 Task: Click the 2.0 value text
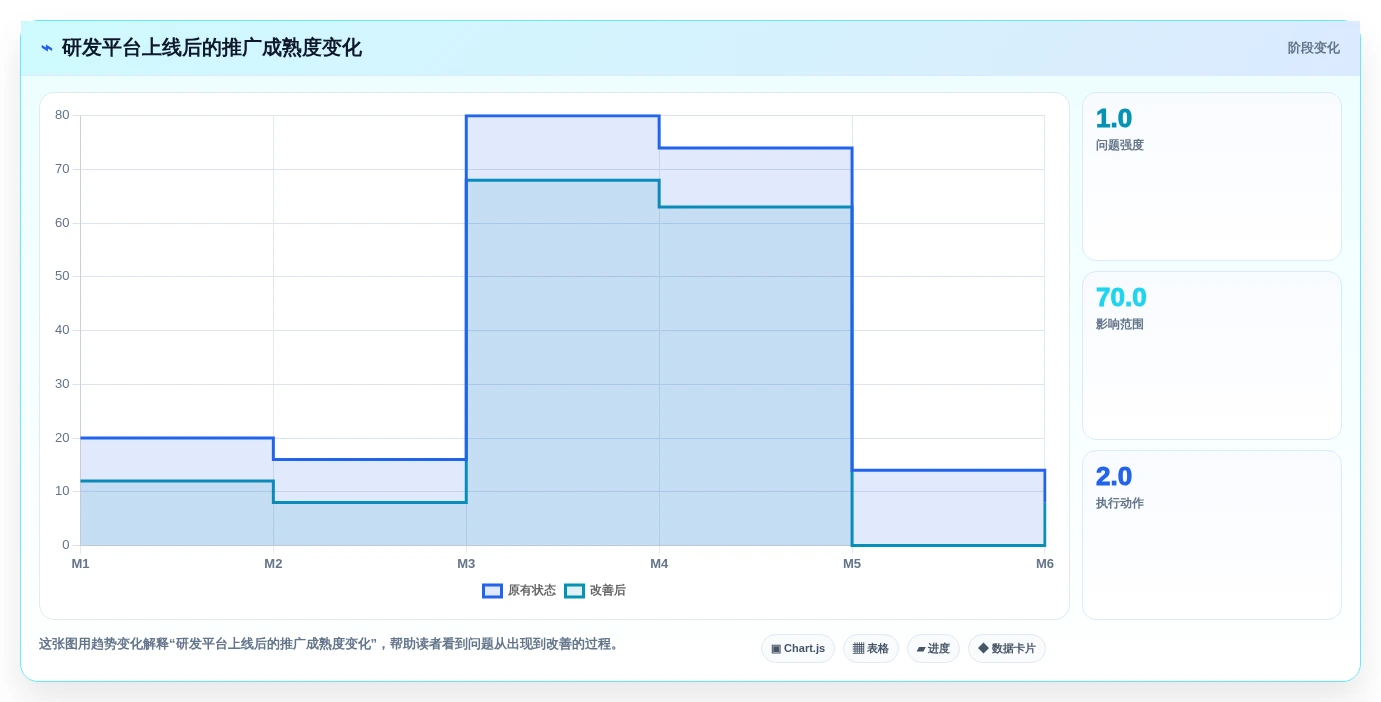point(1114,477)
